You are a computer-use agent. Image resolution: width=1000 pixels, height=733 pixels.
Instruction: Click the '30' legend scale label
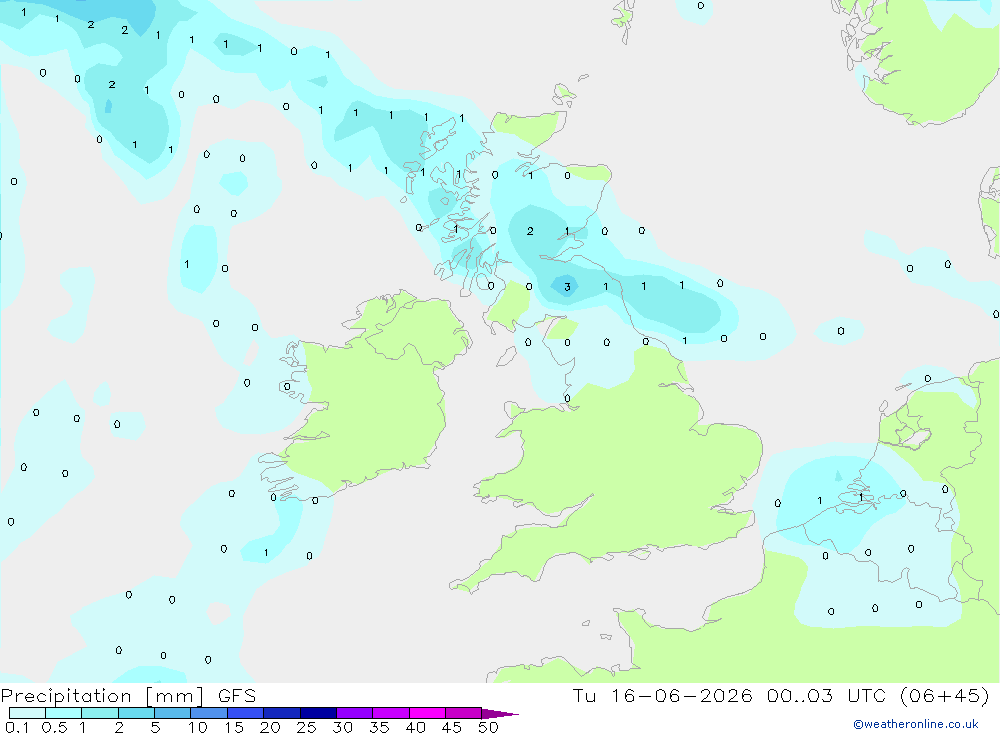click(x=342, y=727)
